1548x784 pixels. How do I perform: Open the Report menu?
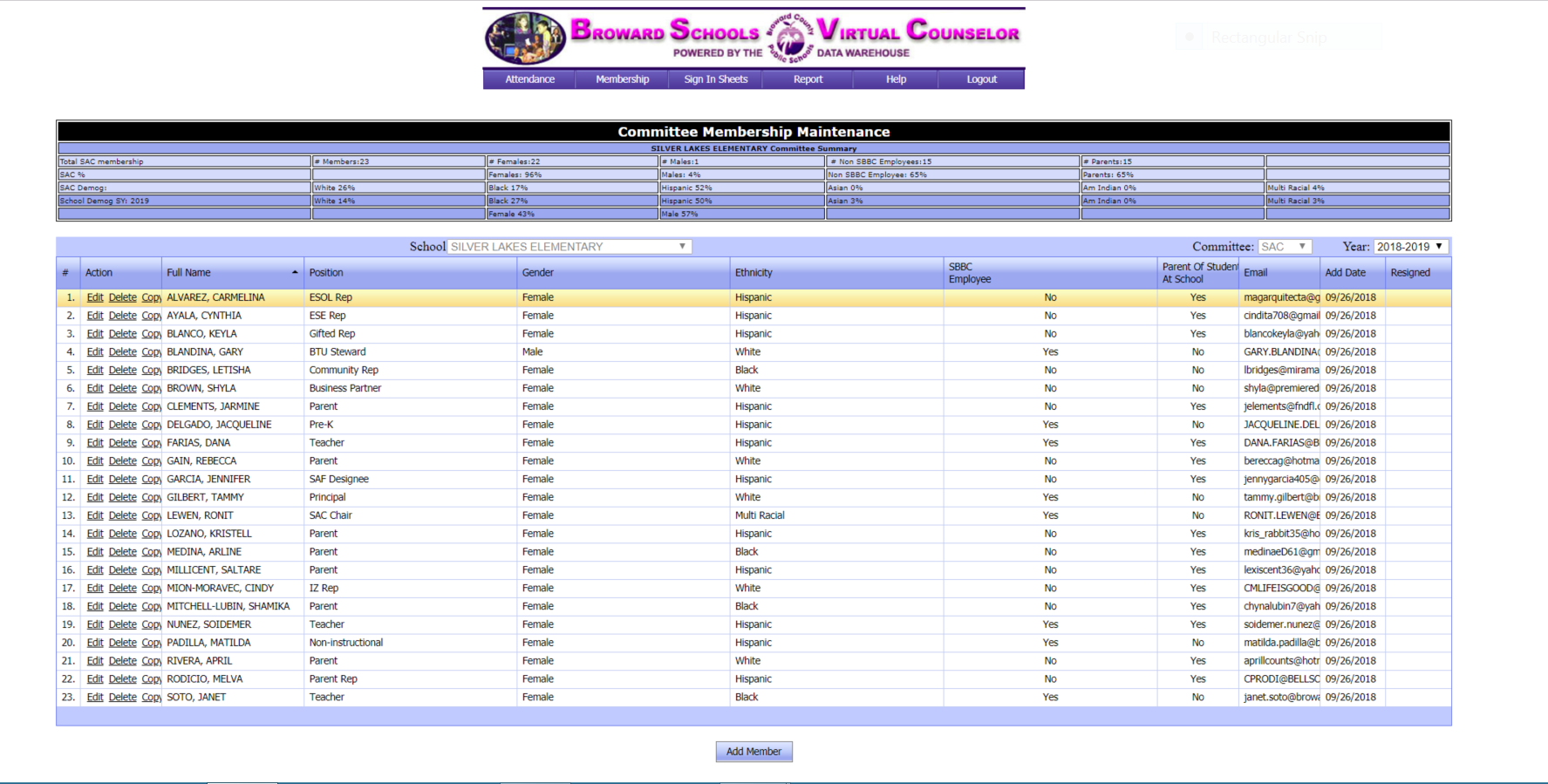(x=808, y=79)
